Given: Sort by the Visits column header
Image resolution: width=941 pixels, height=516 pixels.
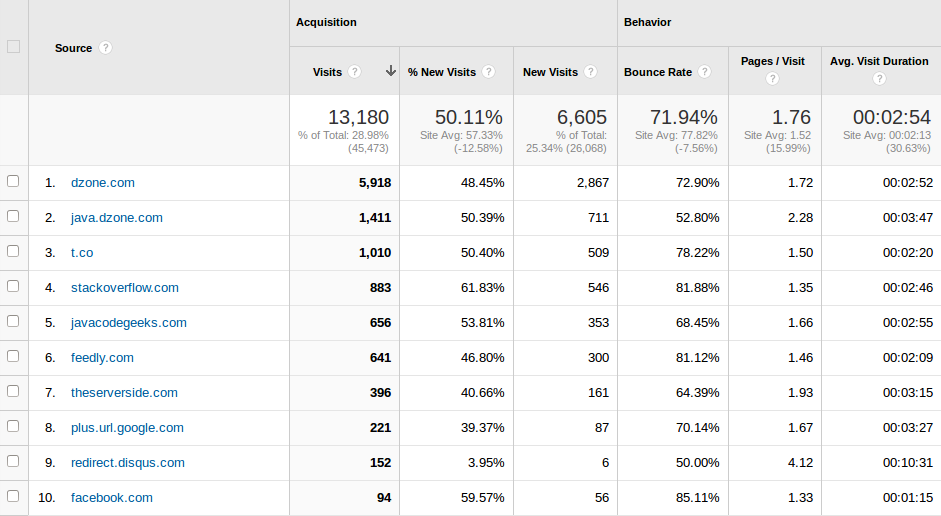Looking at the screenshot, I should pos(327,72).
